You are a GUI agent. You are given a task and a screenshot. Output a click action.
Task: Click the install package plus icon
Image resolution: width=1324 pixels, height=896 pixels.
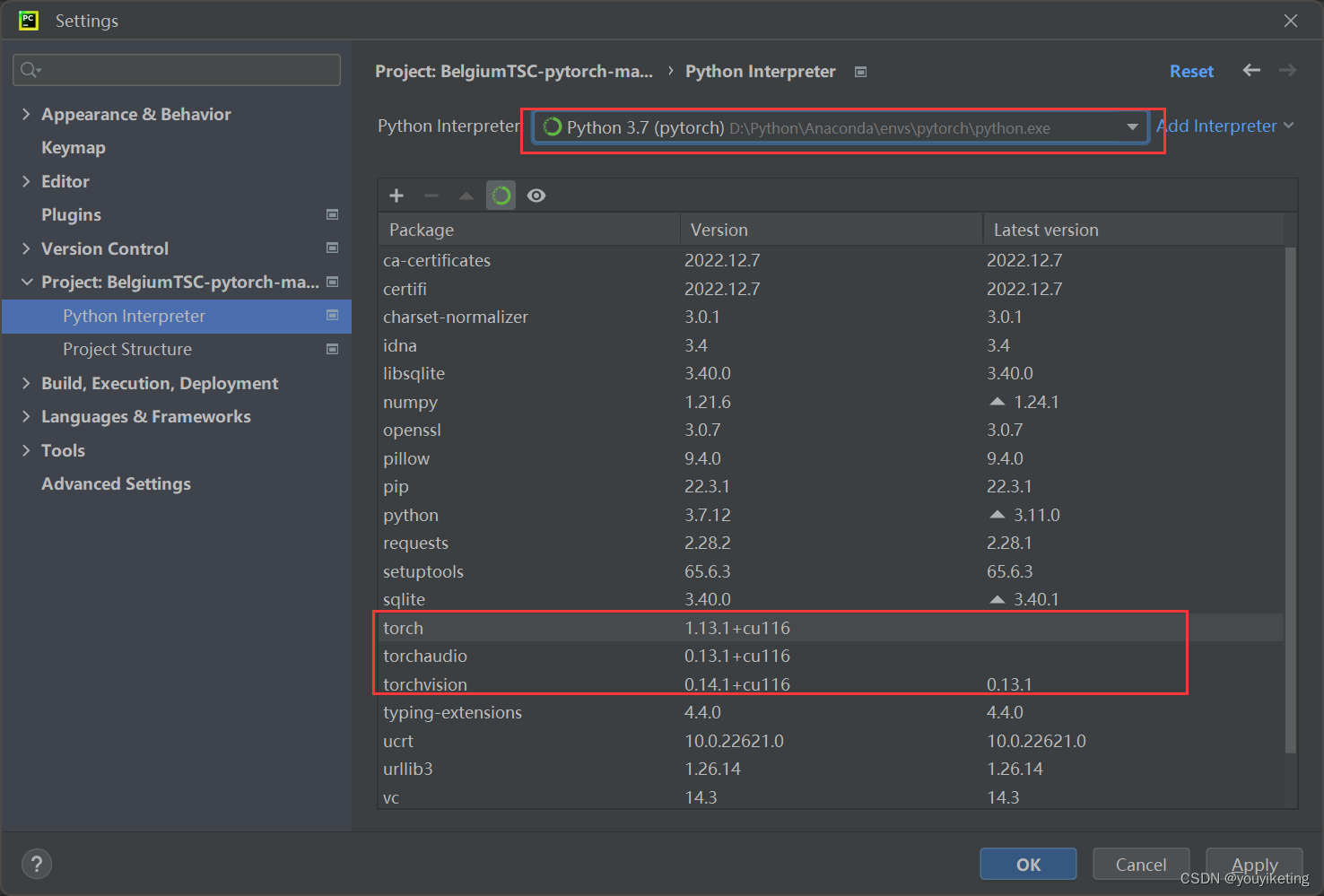coord(396,196)
